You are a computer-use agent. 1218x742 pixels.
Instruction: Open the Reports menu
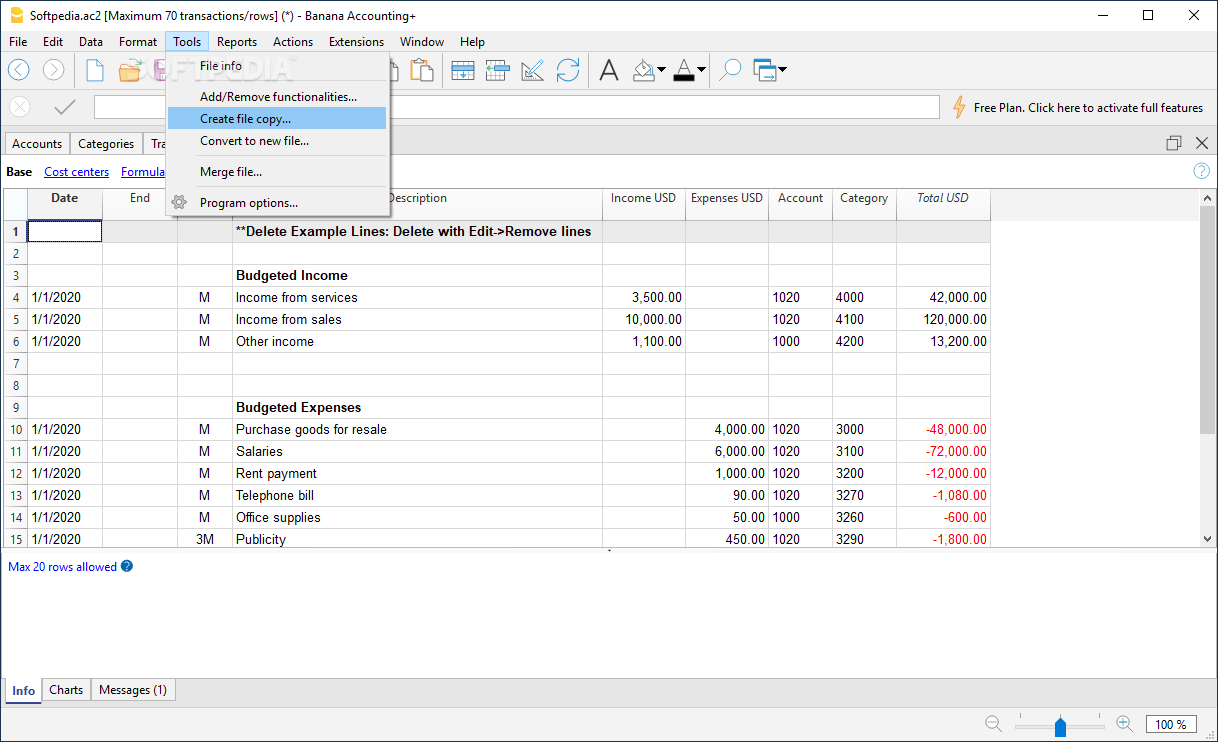237,42
